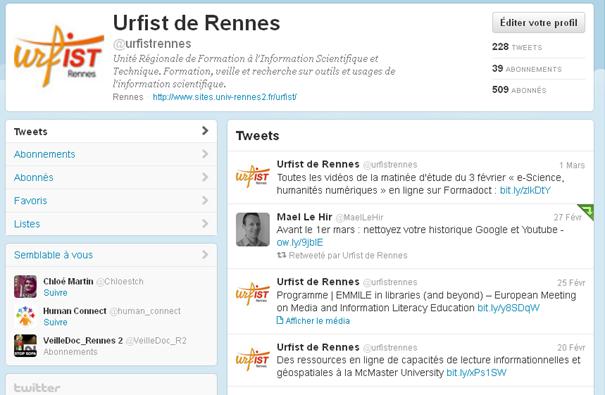Image resolution: width=605 pixels, height=395 pixels.
Task: Open the ow.ly/9jblE link
Action: [x=300, y=242]
